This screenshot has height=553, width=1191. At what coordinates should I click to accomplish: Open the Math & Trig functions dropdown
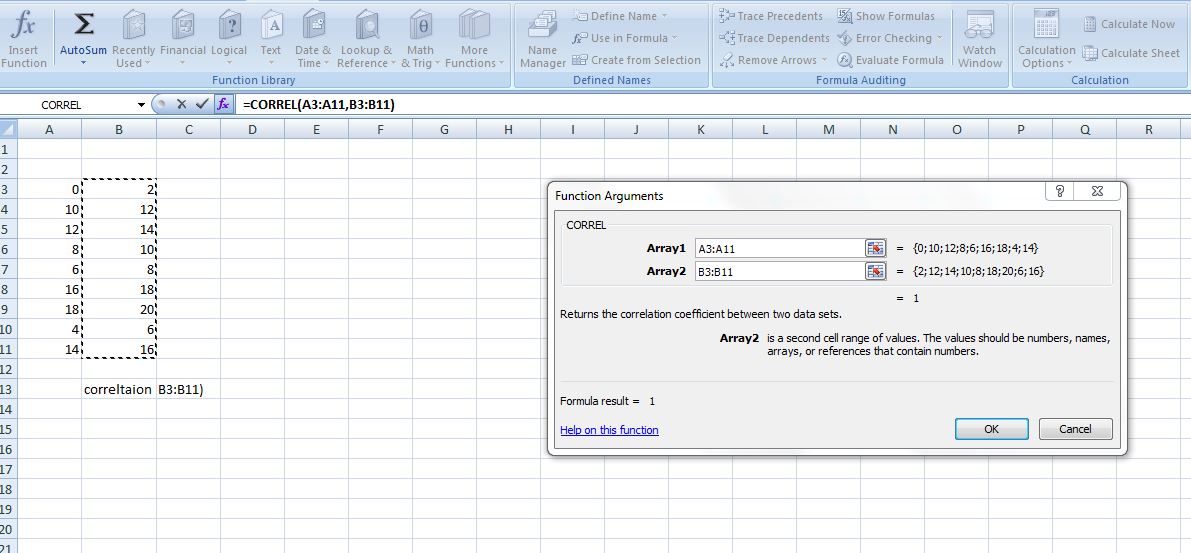tap(420, 40)
